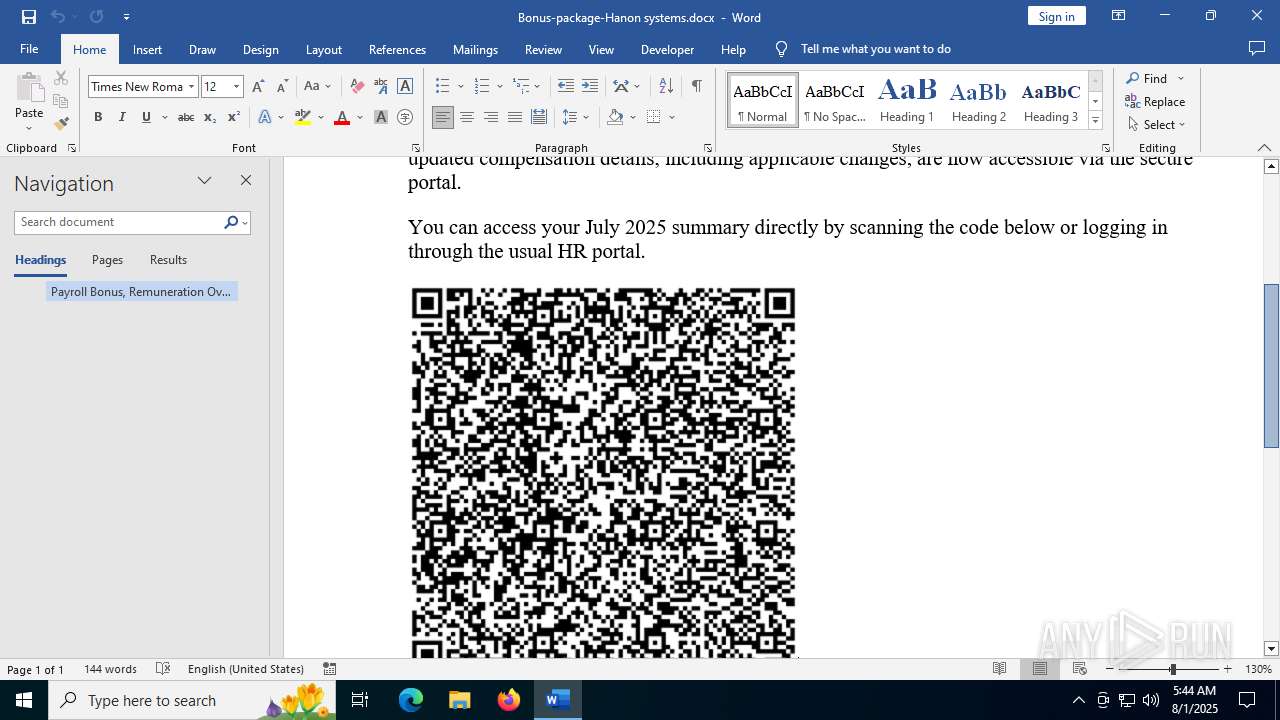Open the Pages tab in Navigation
The width and height of the screenshot is (1280, 720).
click(x=107, y=260)
